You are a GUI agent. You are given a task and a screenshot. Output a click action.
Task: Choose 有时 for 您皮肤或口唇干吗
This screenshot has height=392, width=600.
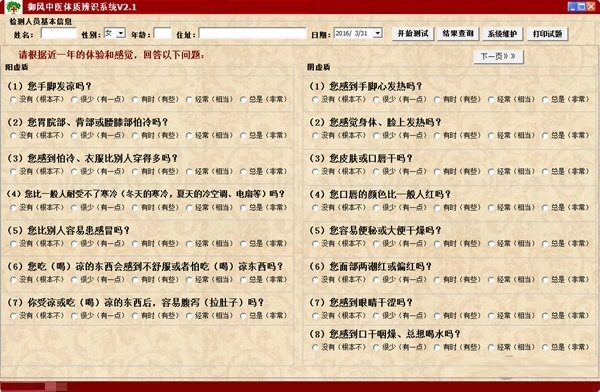click(x=437, y=172)
